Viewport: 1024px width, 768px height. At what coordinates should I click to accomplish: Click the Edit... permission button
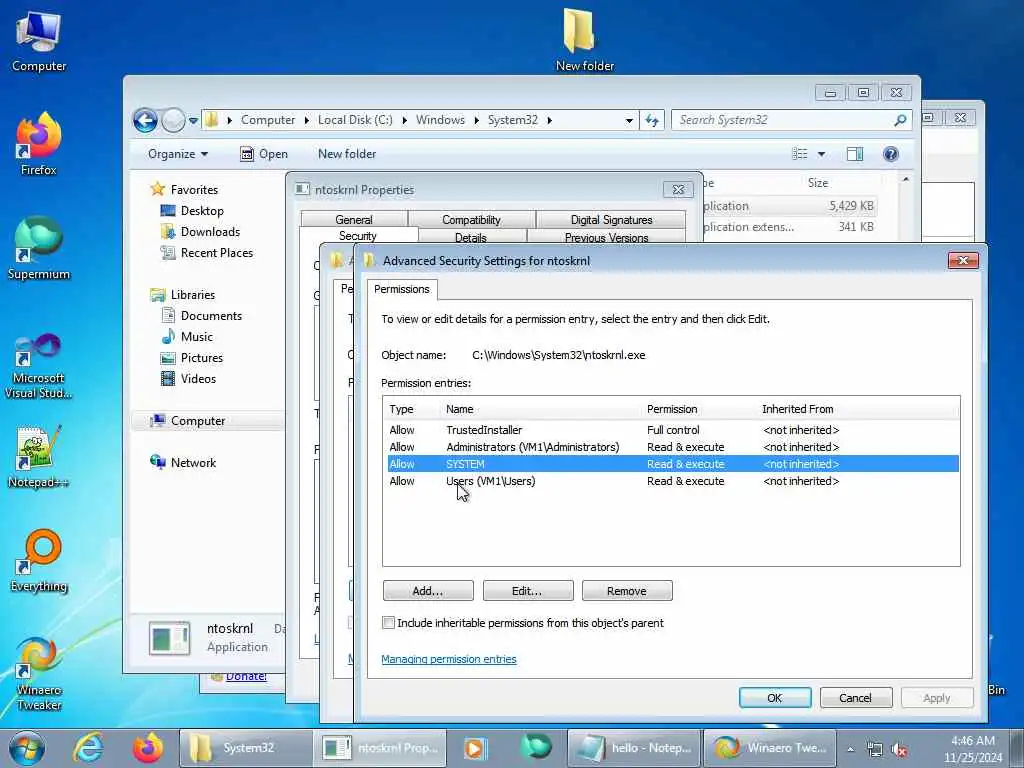tap(528, 591)
